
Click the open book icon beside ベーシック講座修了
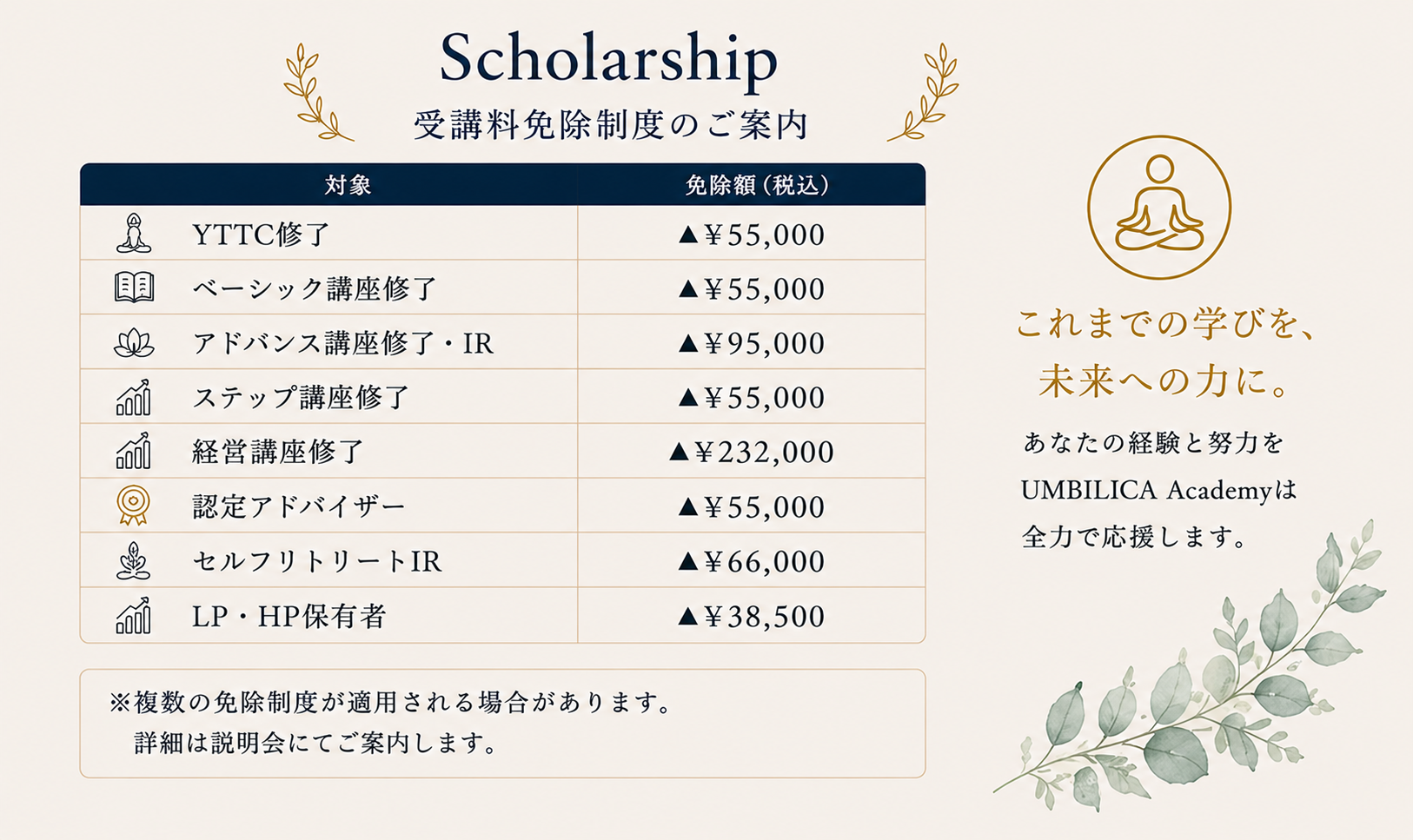click(x=134, y=288)
